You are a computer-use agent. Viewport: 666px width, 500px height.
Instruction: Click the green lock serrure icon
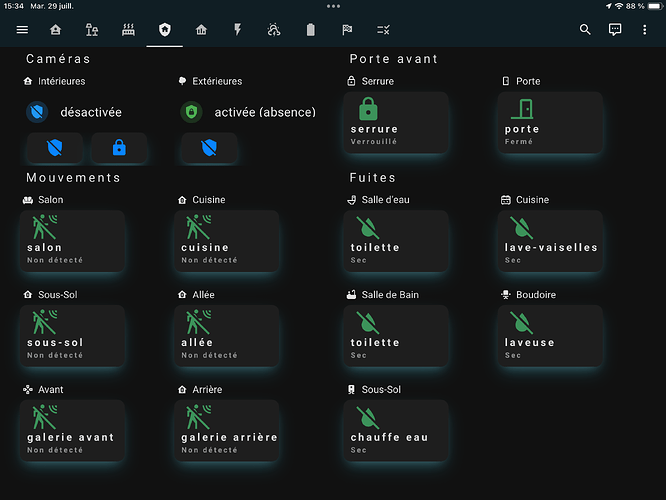click(368, 108)
